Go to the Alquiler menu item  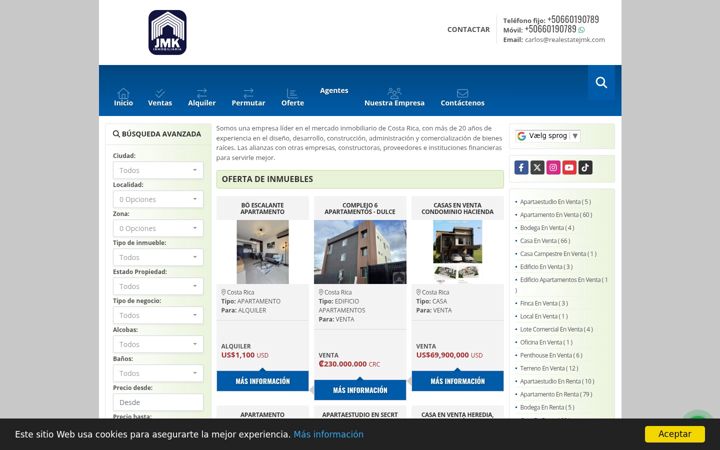pyautogui.click(x=202, y=103)
